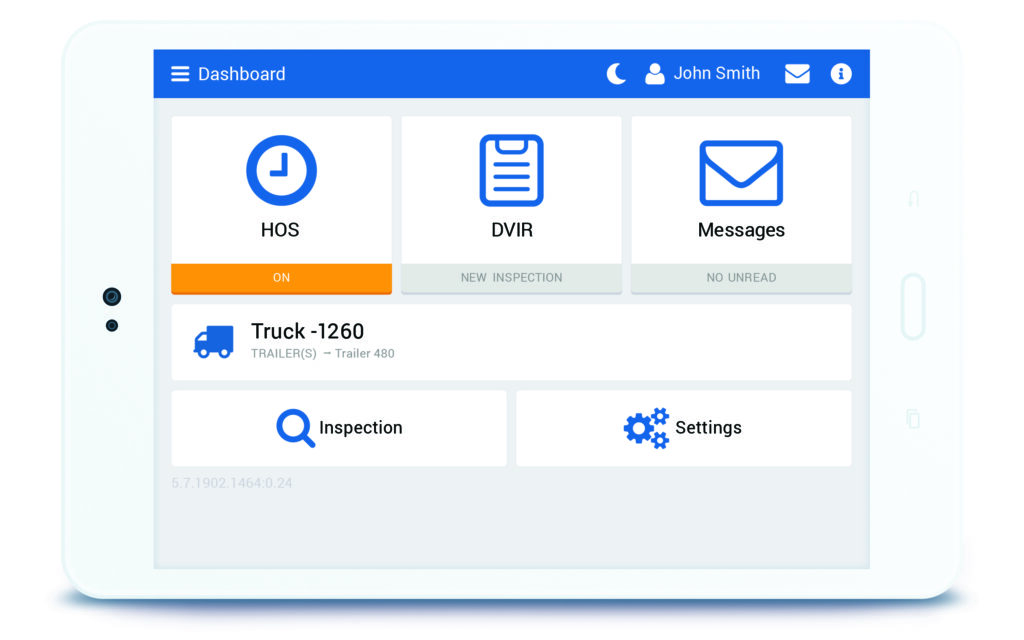Open the mail envelope icon in header
This screenshot has width=1024, height=640.
click(x=797, y=74)
